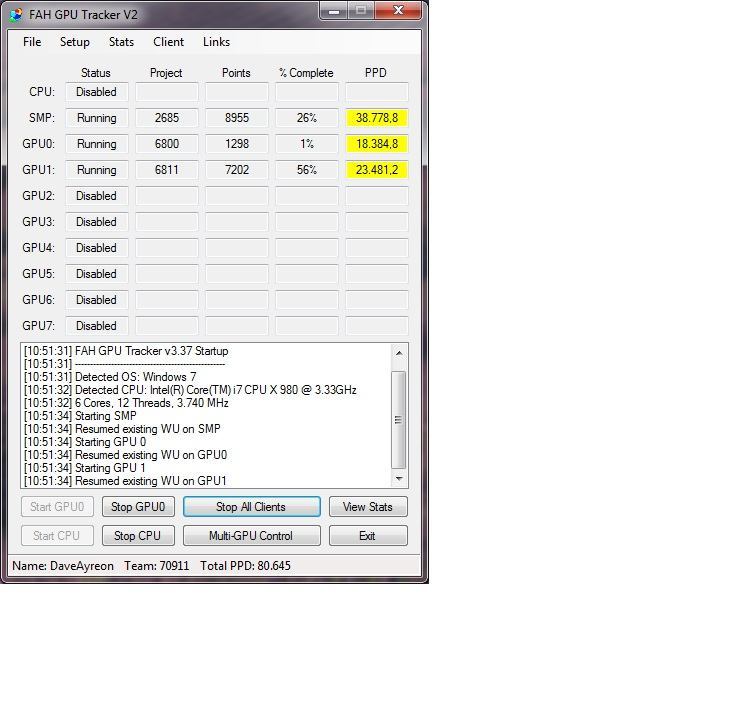Click the SMP project field 2685

[166, 118]
